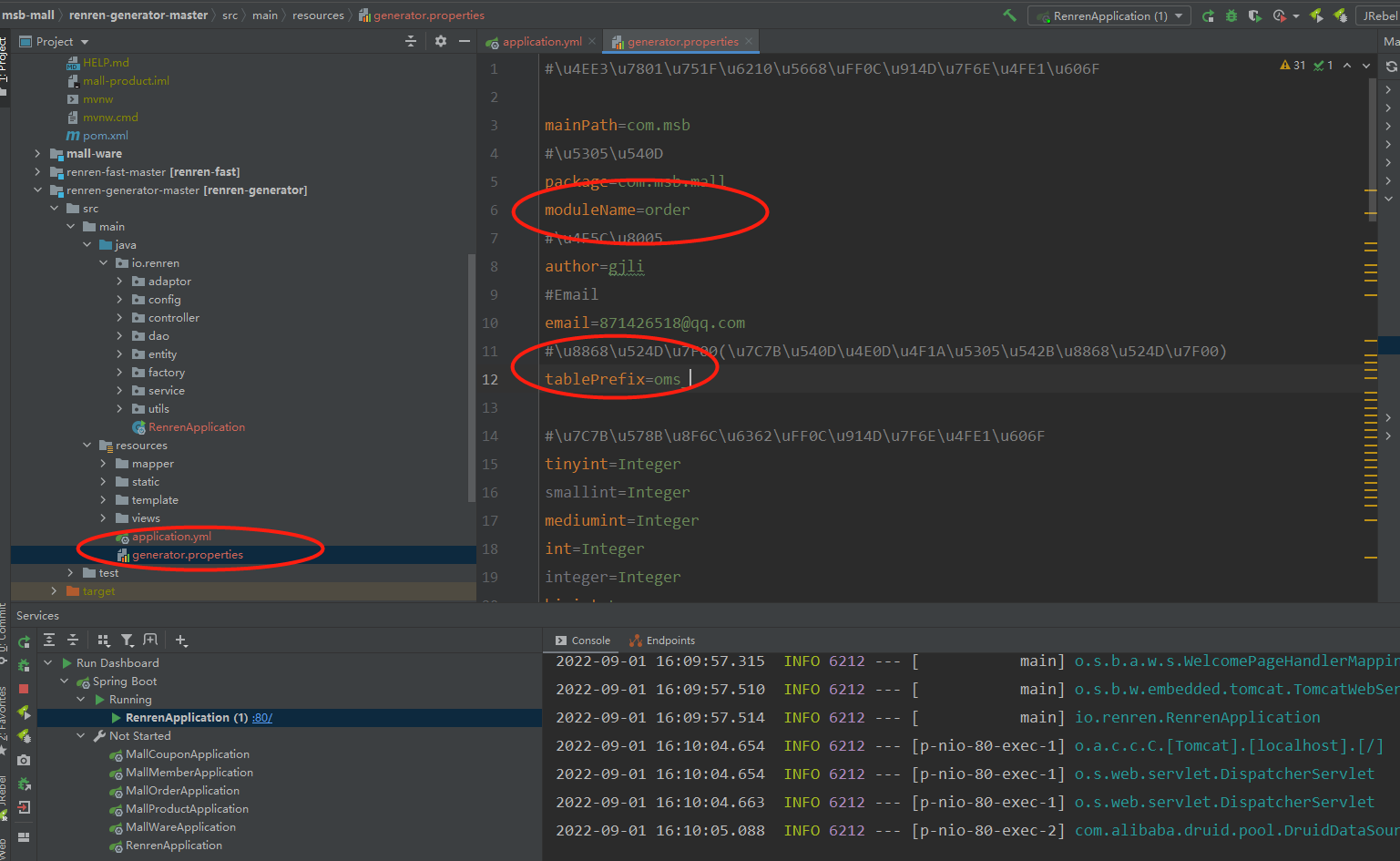The image size is (1400, 861).
Task: Click the camera thread dump icon in Services
Action: pos(25,760)
